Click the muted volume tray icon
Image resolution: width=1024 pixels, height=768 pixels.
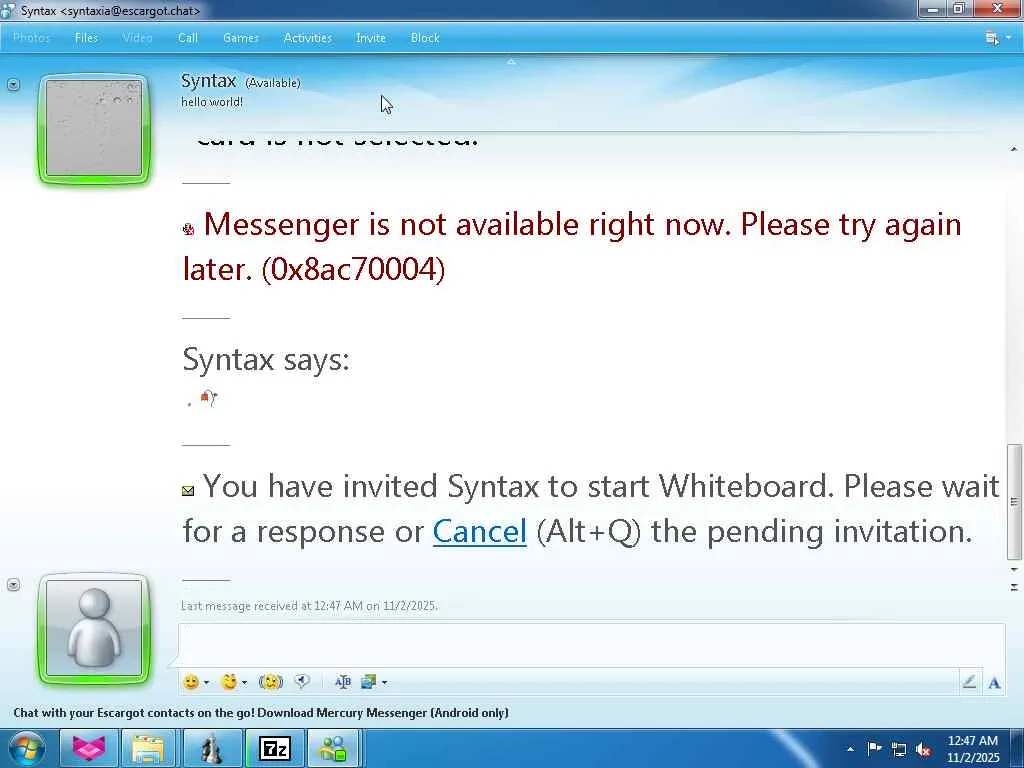(923, 750)
